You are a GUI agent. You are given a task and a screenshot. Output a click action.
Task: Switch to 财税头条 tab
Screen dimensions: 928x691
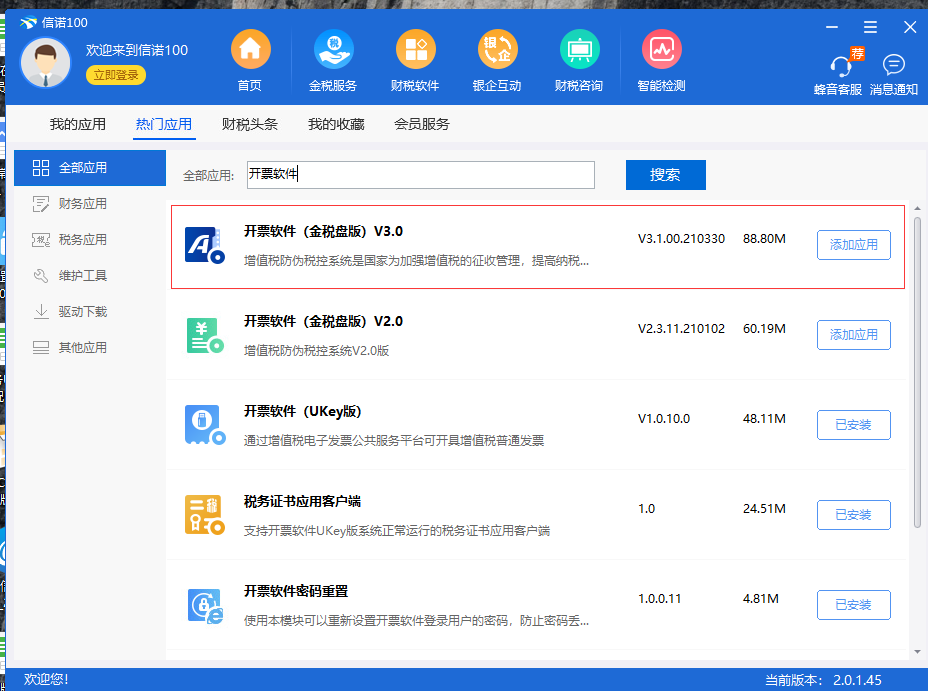tap(250, 124)
